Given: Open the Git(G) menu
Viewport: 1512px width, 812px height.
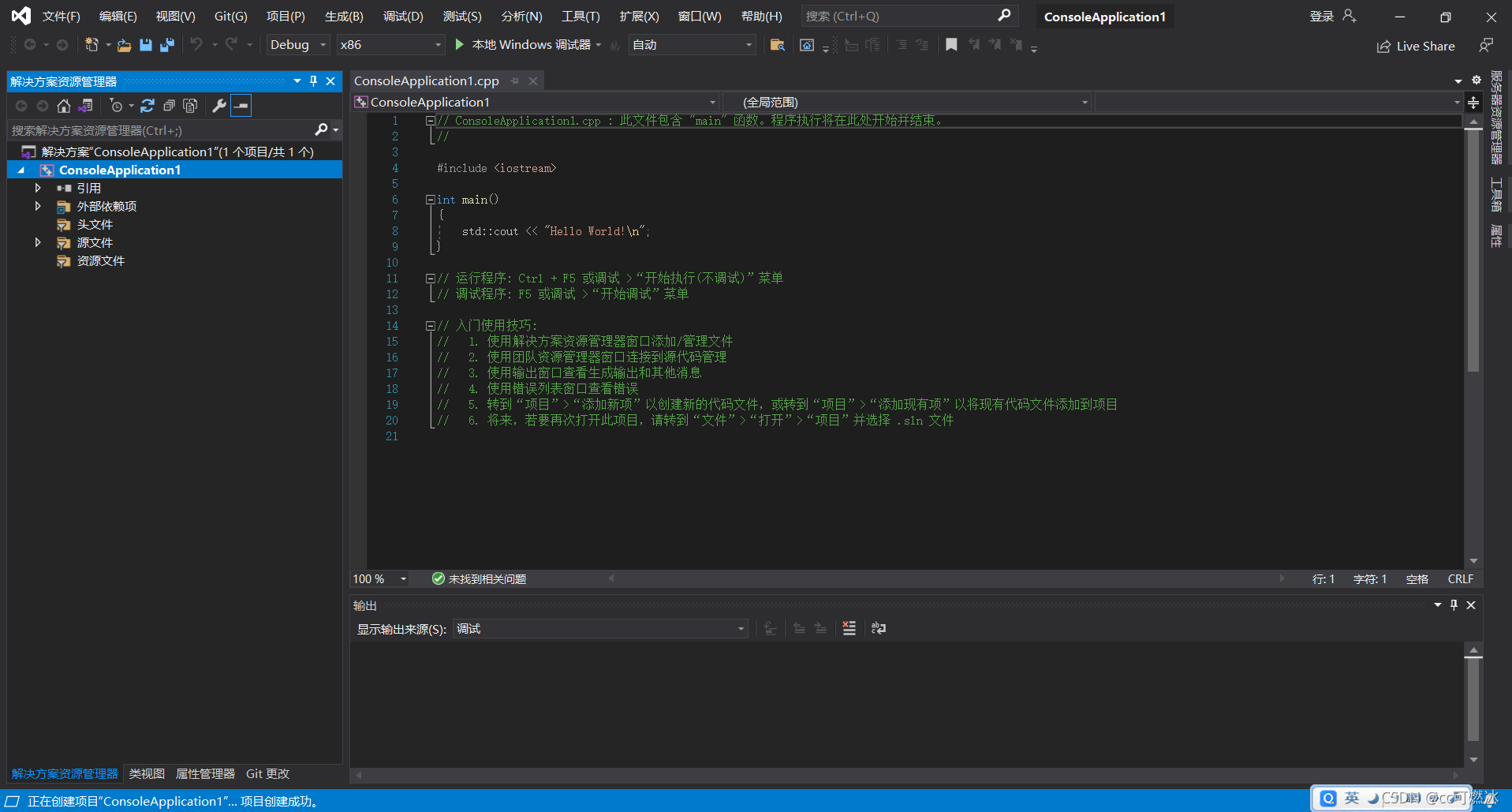Looking at the screenshot, I should click(231, 17).
